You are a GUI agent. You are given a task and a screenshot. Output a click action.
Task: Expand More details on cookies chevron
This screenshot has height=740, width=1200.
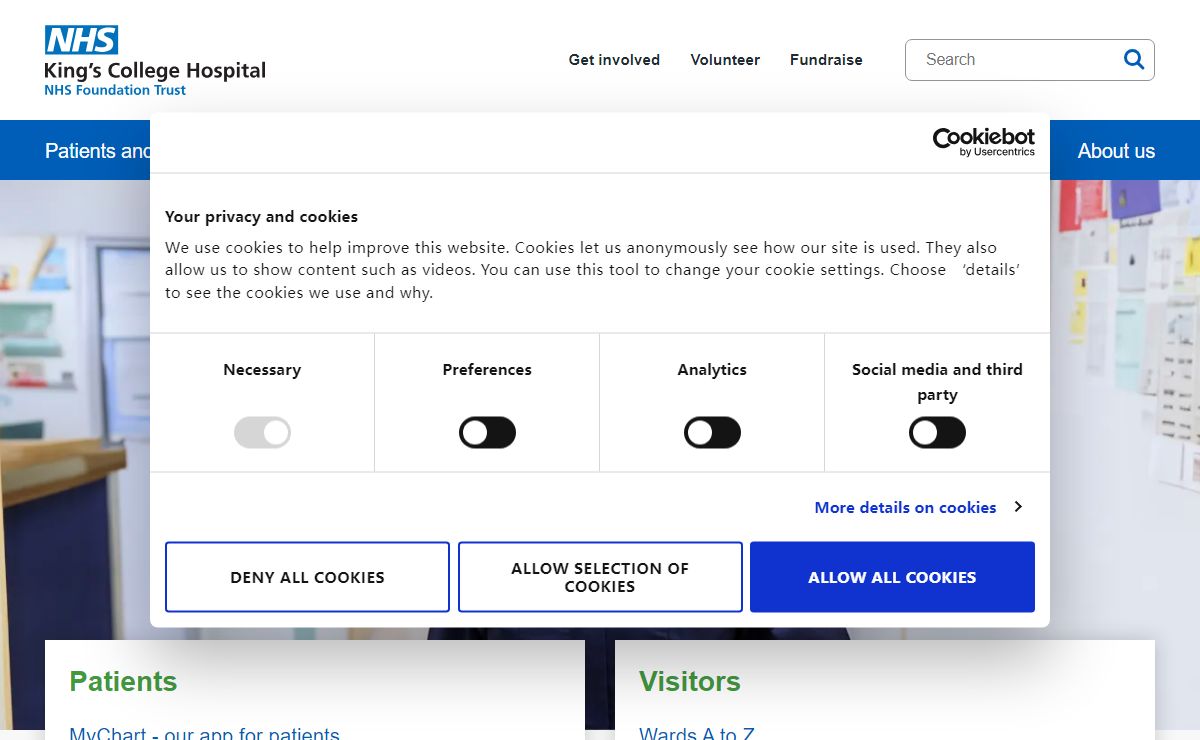1018,507
